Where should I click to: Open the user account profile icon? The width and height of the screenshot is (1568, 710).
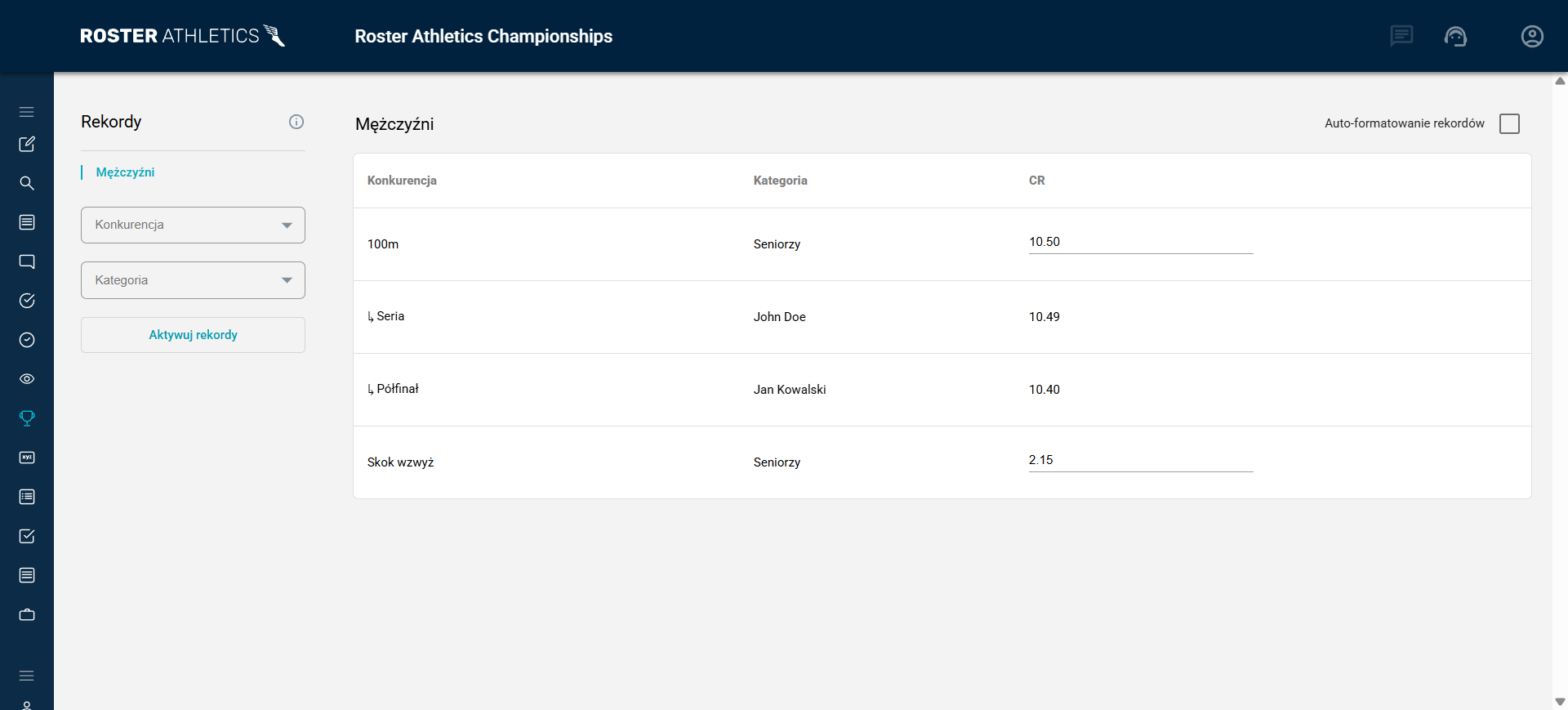click(x=1532, y=36)
